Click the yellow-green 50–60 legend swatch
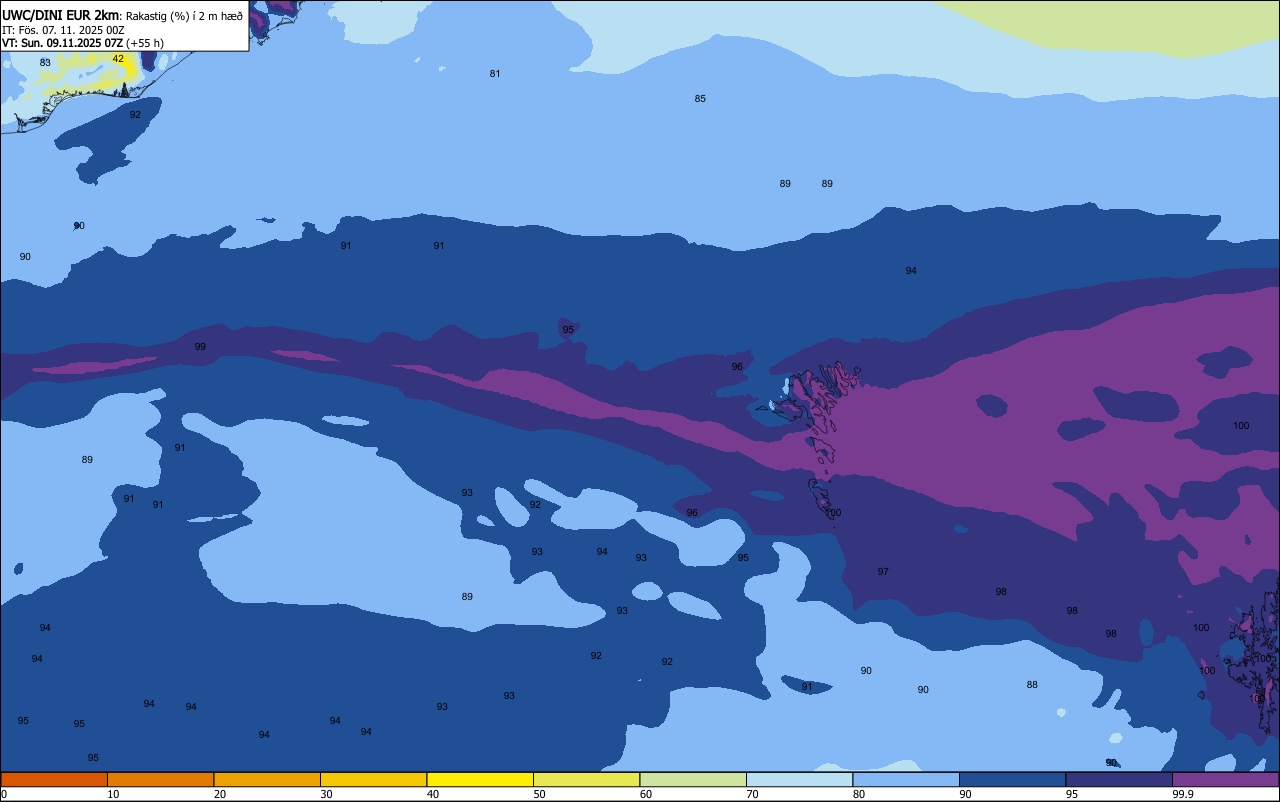Screen dimensions: 1280x802 [x=586, y=779]
